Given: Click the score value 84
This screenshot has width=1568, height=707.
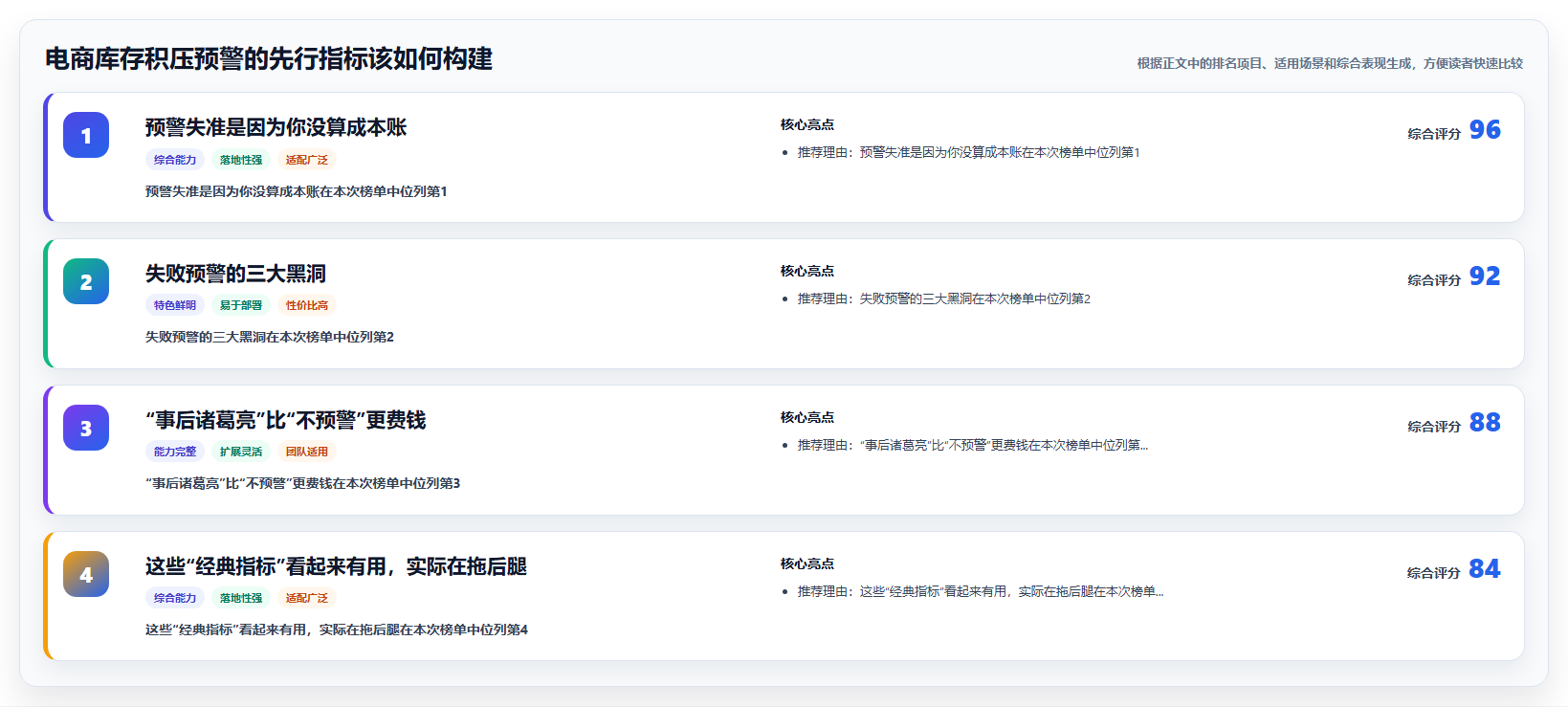Looking at the screenshot, I should click(x=1485, y=568).
